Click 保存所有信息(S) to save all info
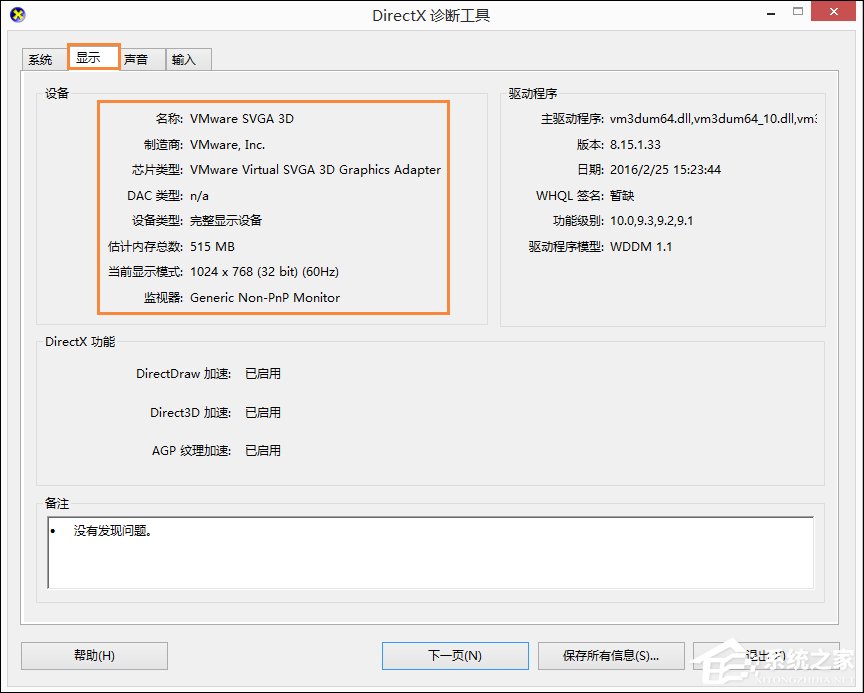The width and height of the screenshot is (864, 693). coord(611,655)
